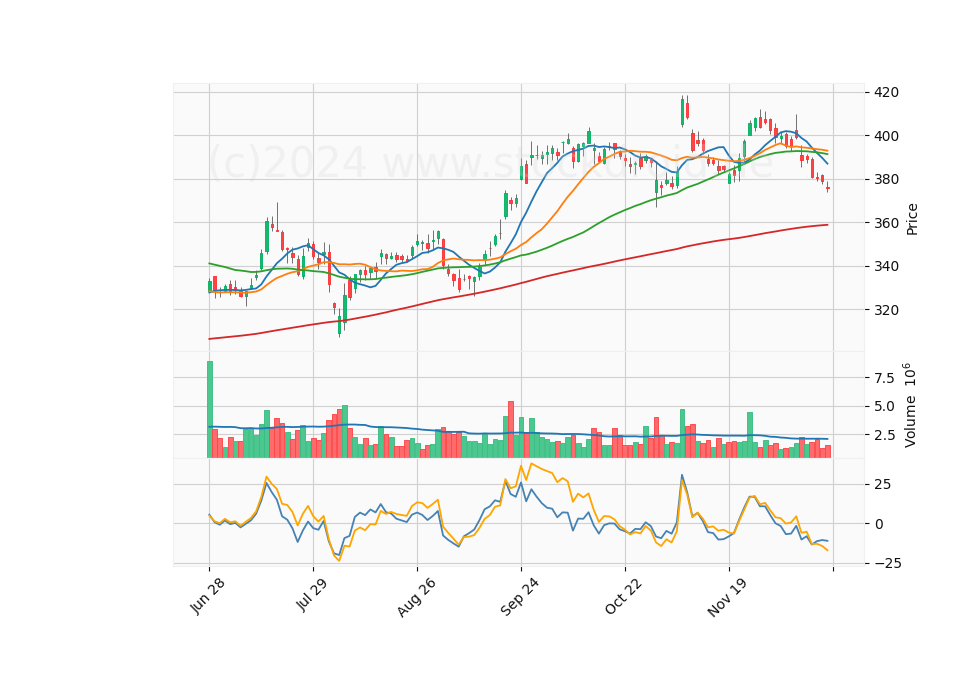Click the lowest candlestick near 310 in August
The height and width of the screenshot is (690, 960).
[x=340, y=323]
